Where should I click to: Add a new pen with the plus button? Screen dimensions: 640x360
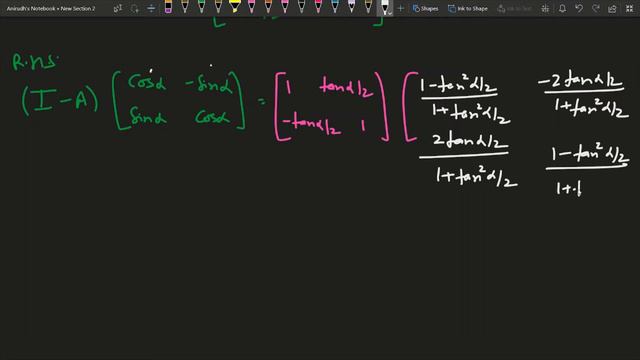[400, 8]
